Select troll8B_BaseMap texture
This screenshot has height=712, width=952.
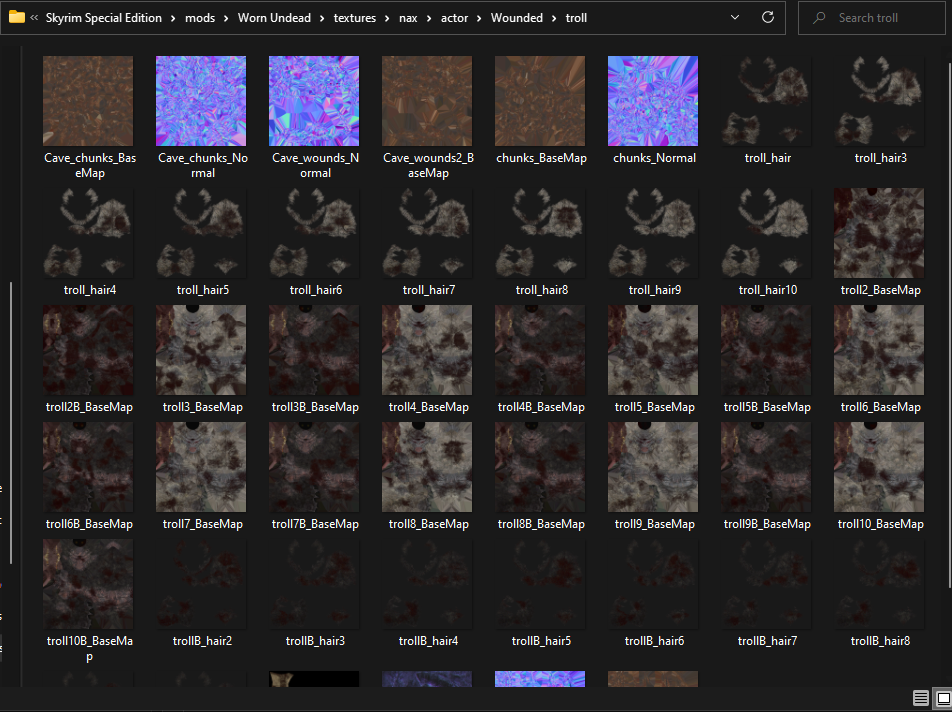540,476
